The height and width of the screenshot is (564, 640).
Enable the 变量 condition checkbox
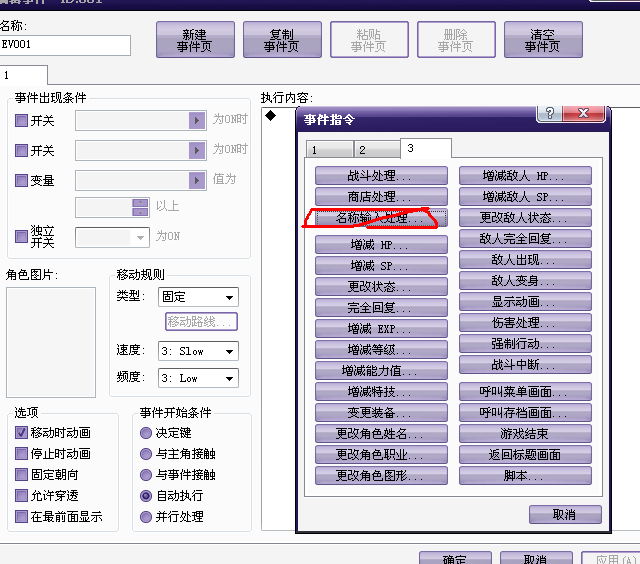pyautogui.click(x=21, y=180)
